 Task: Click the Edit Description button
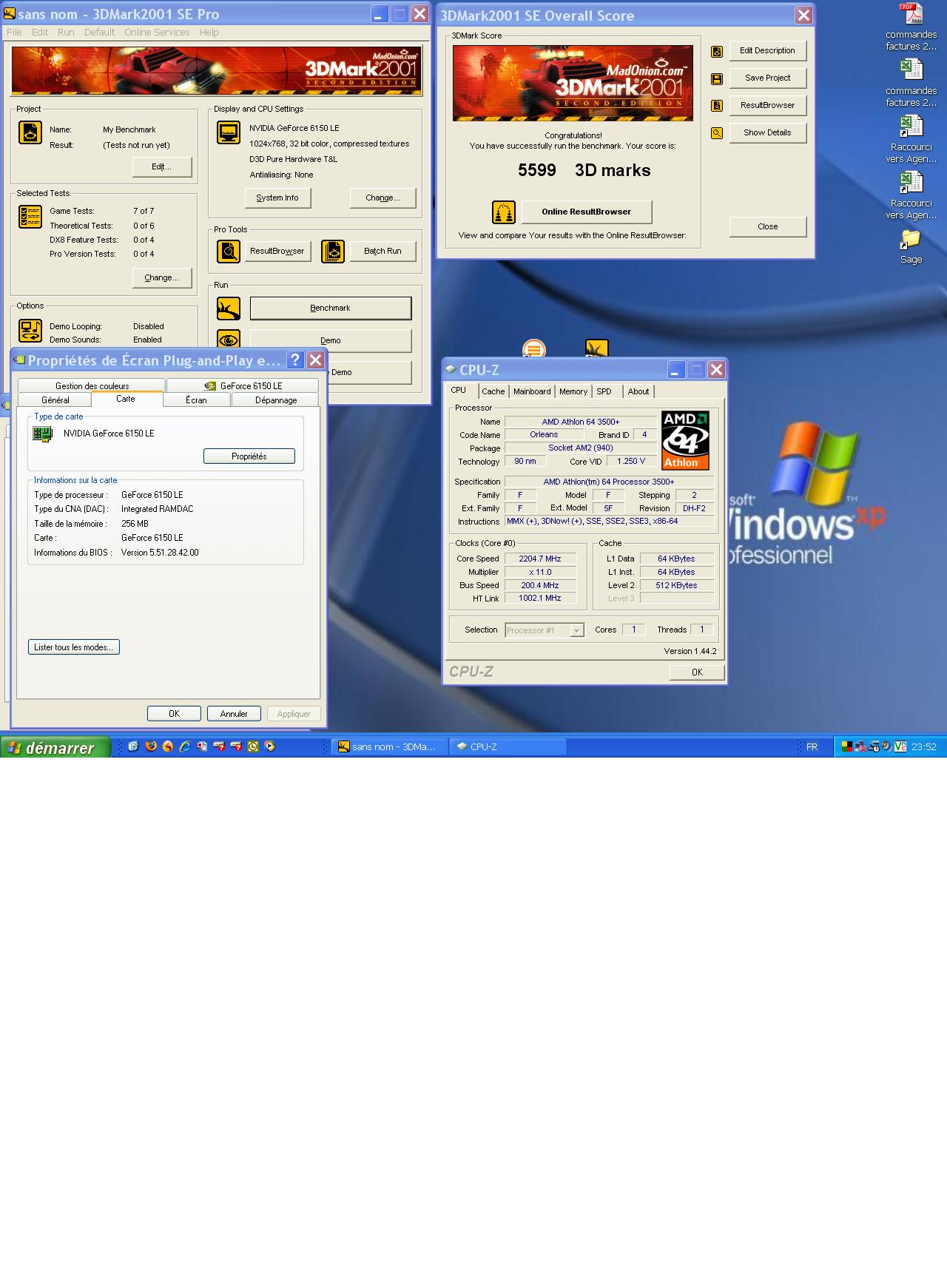point(767,50)
